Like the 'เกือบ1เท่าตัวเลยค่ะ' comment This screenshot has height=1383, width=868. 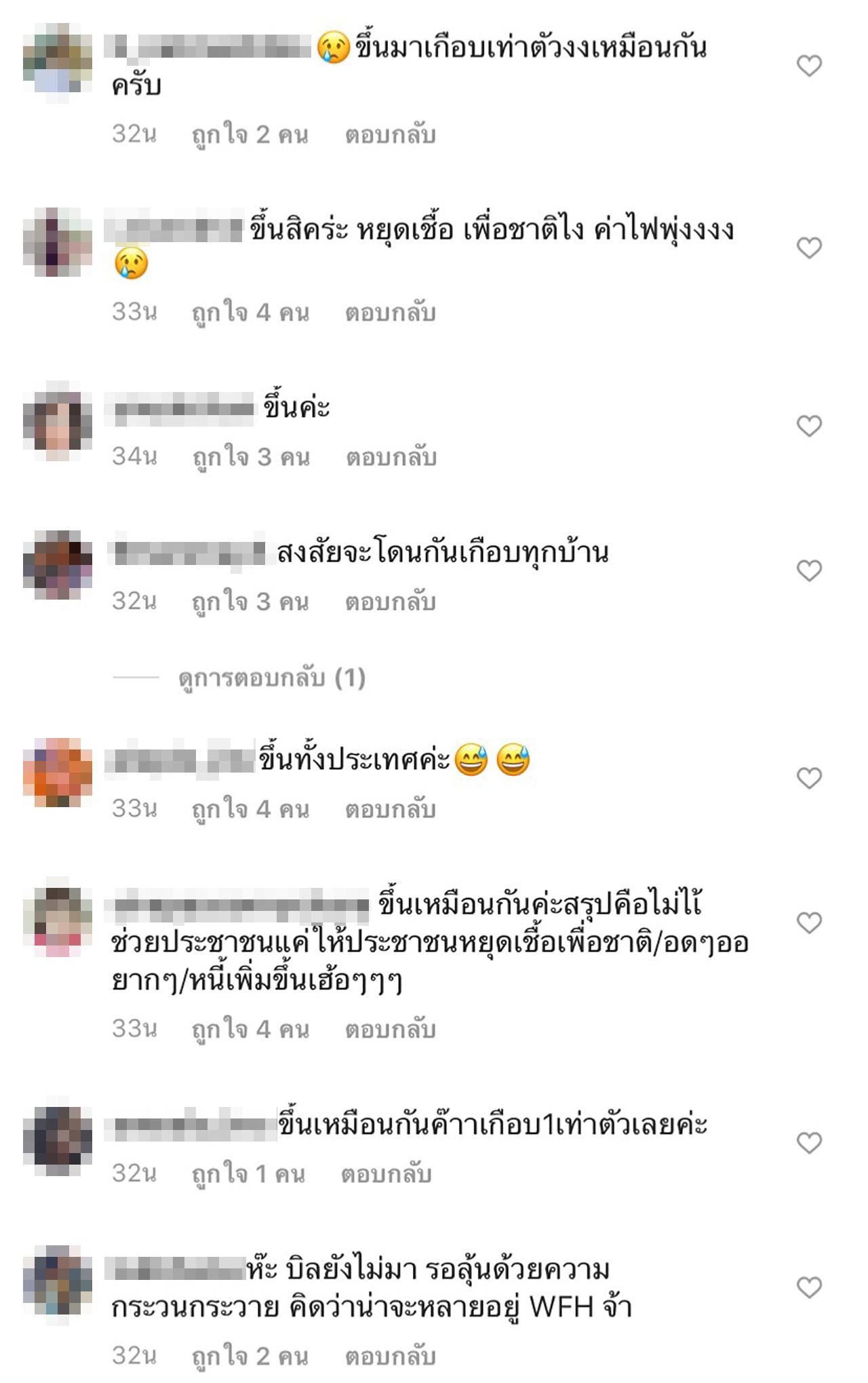(808, 1143)
